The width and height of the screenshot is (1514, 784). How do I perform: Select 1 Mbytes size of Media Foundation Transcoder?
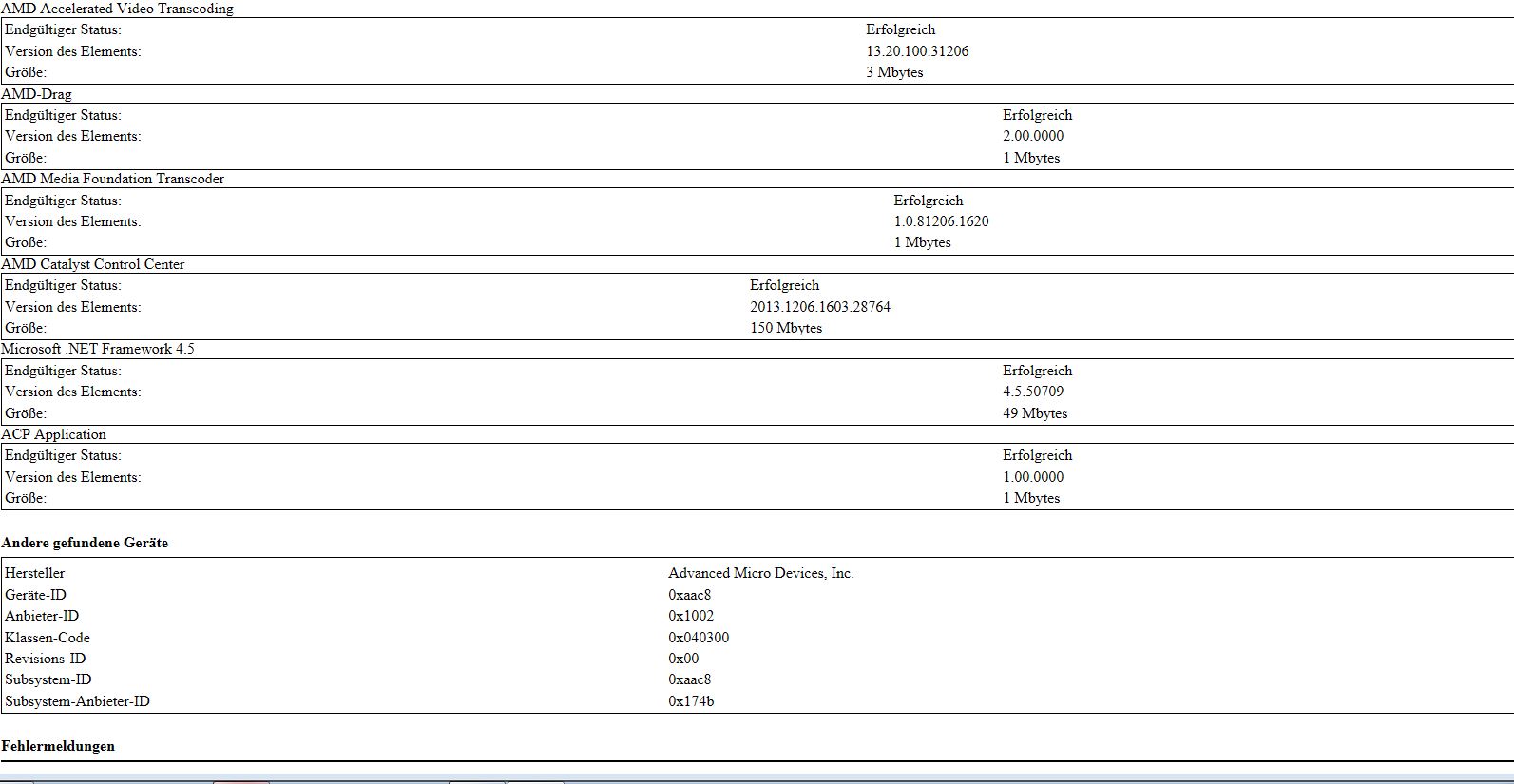tap(922, 242)
